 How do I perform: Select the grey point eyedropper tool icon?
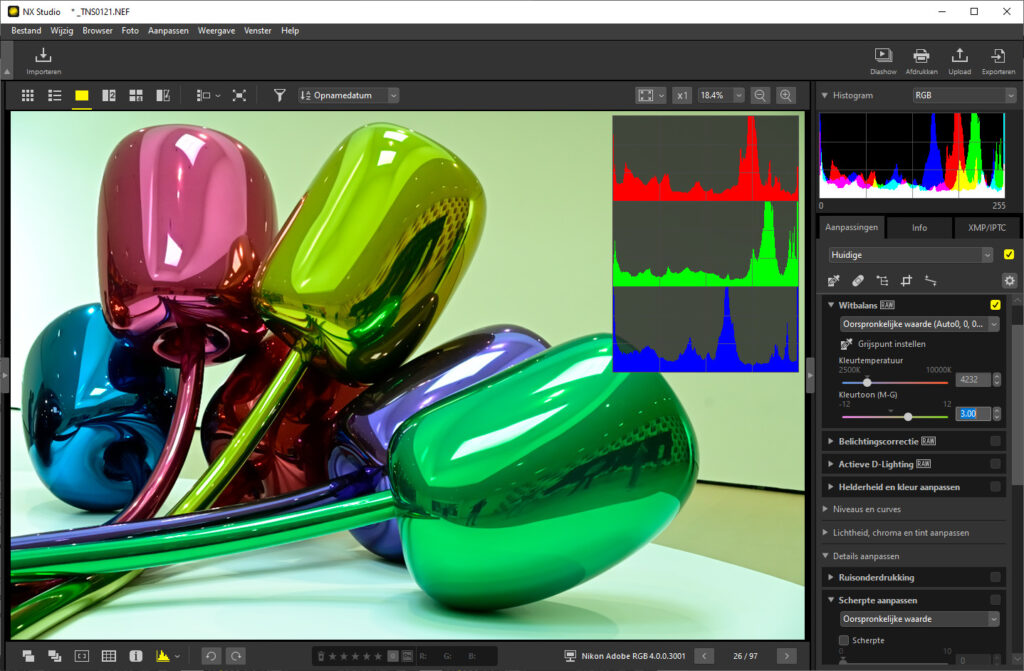[x=833, y=281]
